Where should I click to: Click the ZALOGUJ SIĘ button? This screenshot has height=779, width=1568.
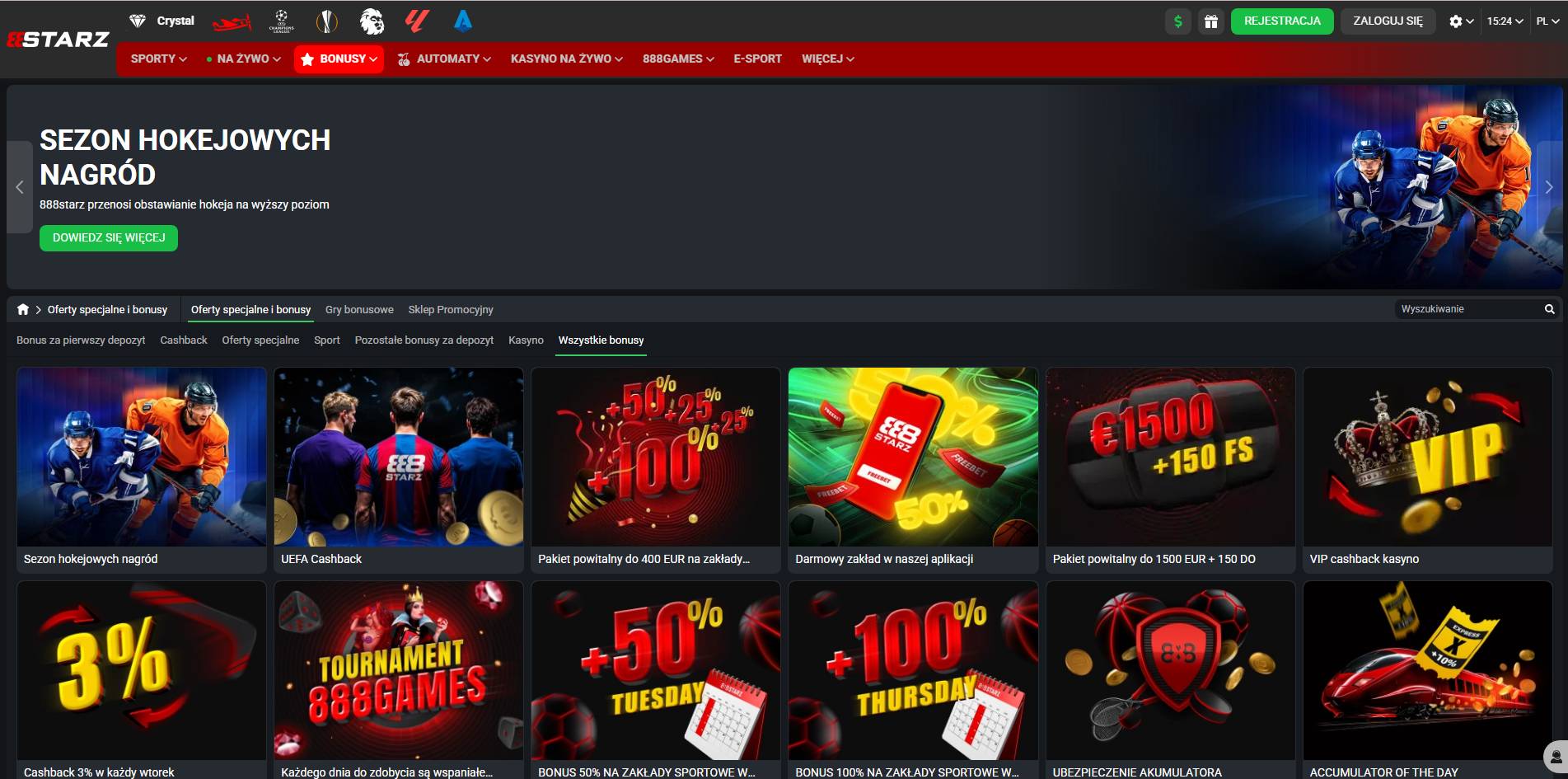1388,21
